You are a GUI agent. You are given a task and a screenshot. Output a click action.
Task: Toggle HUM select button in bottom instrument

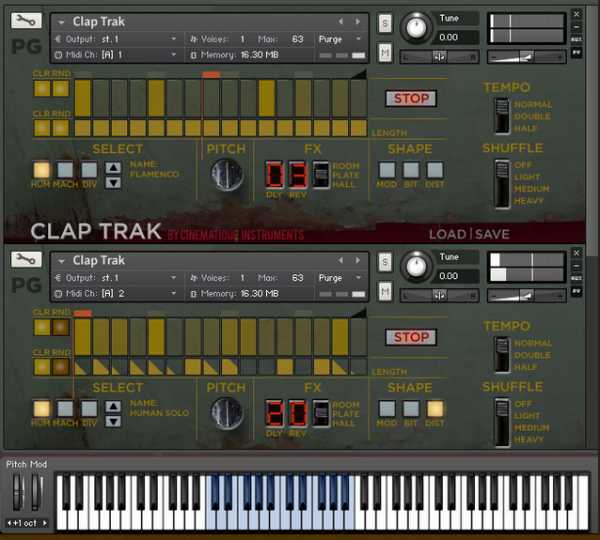(41, 409)
